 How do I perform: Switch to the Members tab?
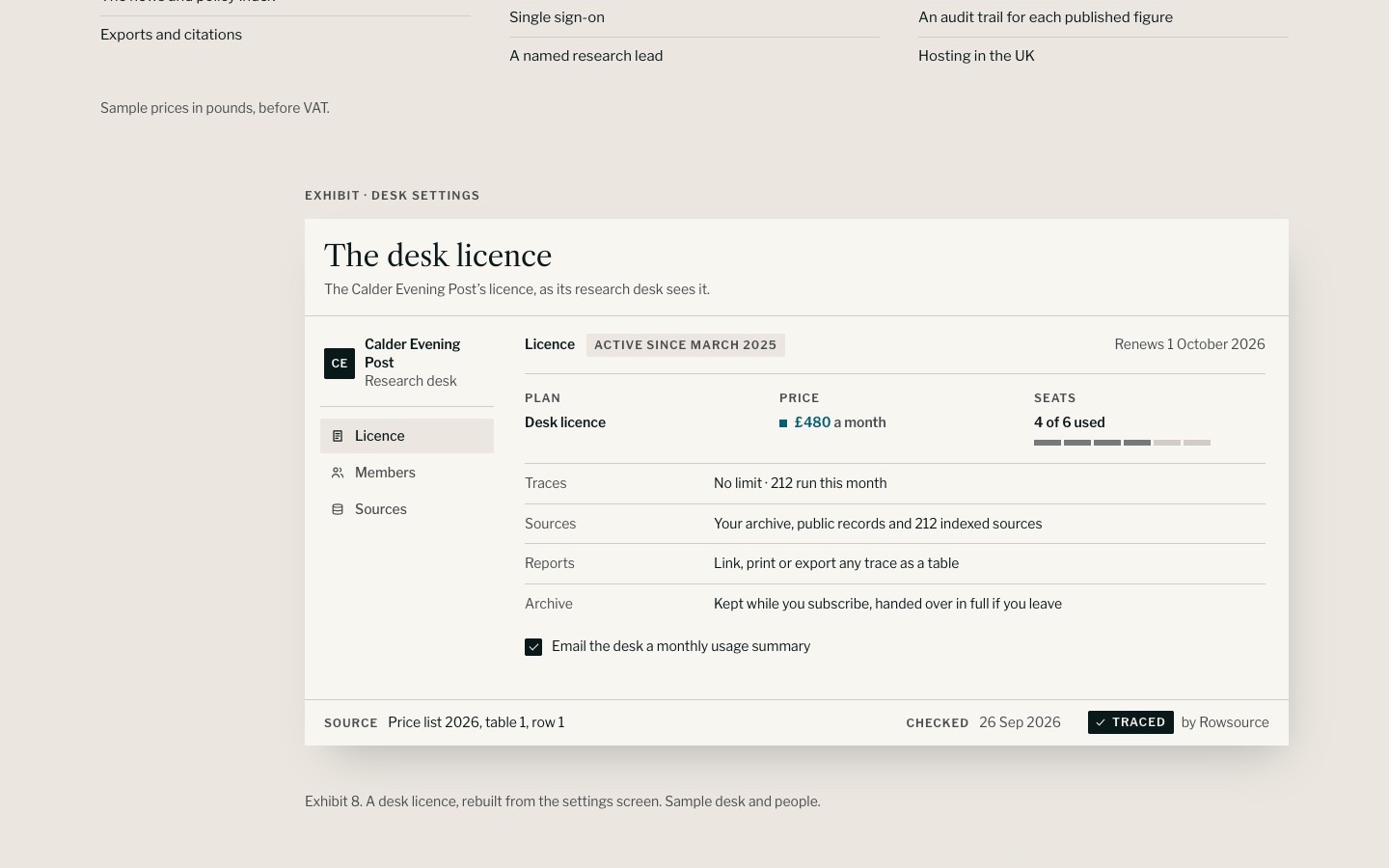[407, 473]
